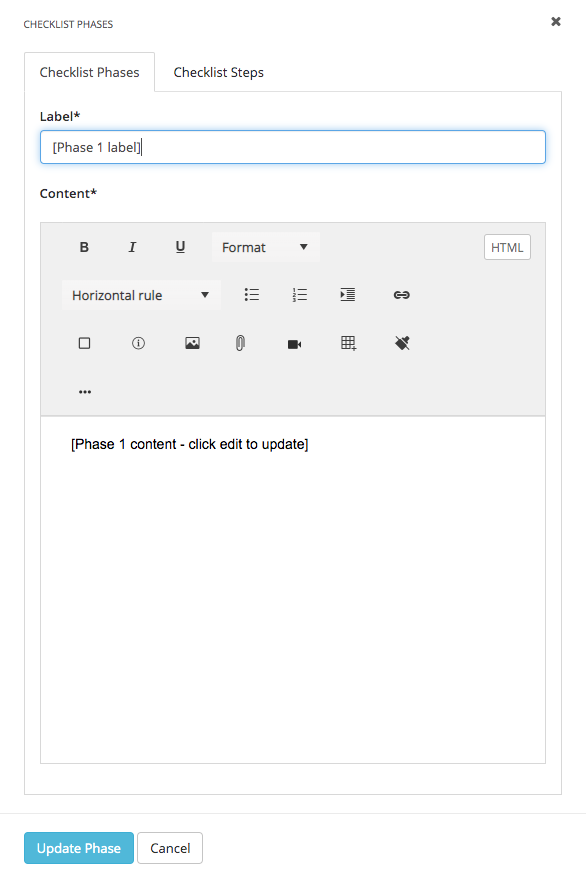The height and width of the screenshot is (891, 586).
Task: Cancel editing the phase
Action: coord(169,848)
